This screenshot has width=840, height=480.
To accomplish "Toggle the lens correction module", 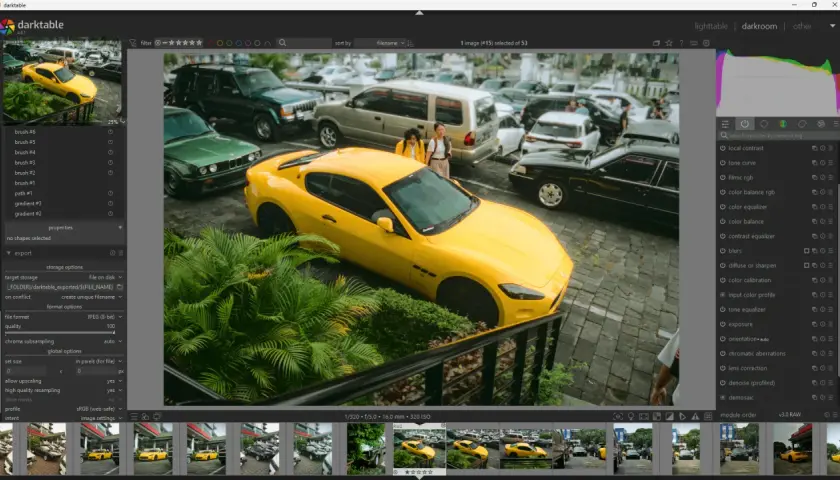I will (x=722, y=369).
